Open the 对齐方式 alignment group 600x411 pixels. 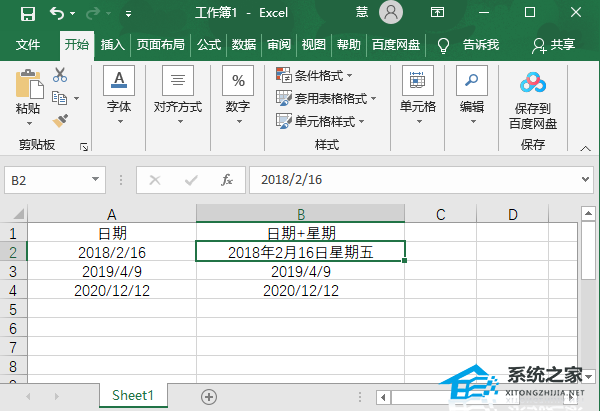pos(178,96)
